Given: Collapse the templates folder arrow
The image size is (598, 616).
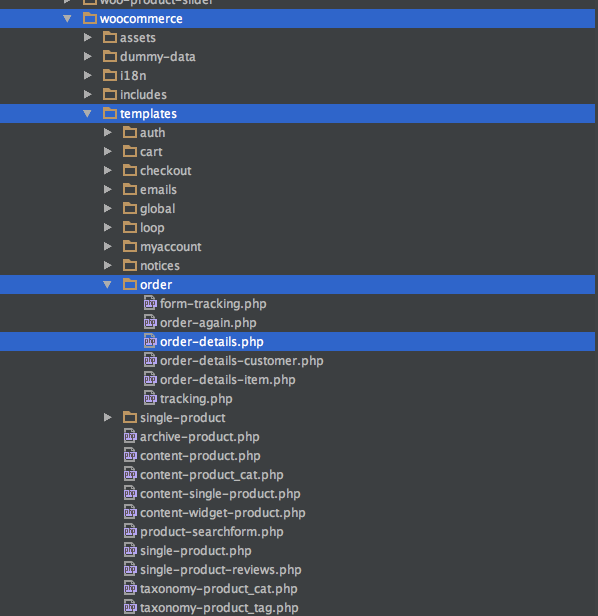Looking at the screenshot, I should pyautogui.click(x=87, y=114).
